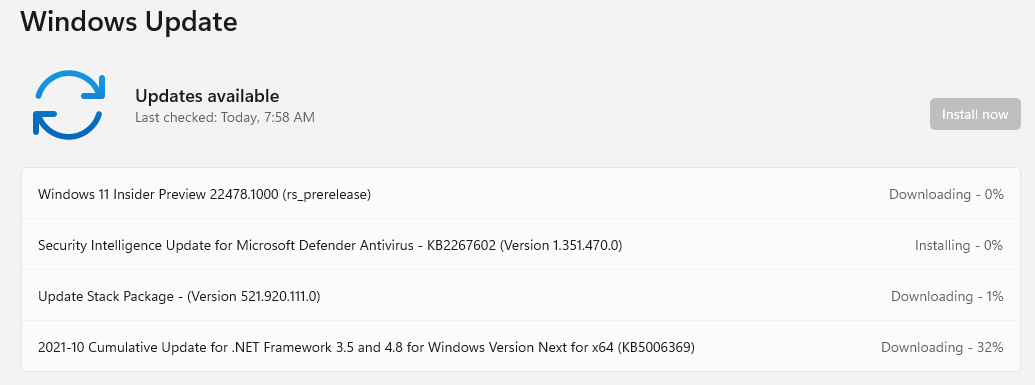
Task: Click the Version 521.920.111.0 label
Action: [254, 297]
